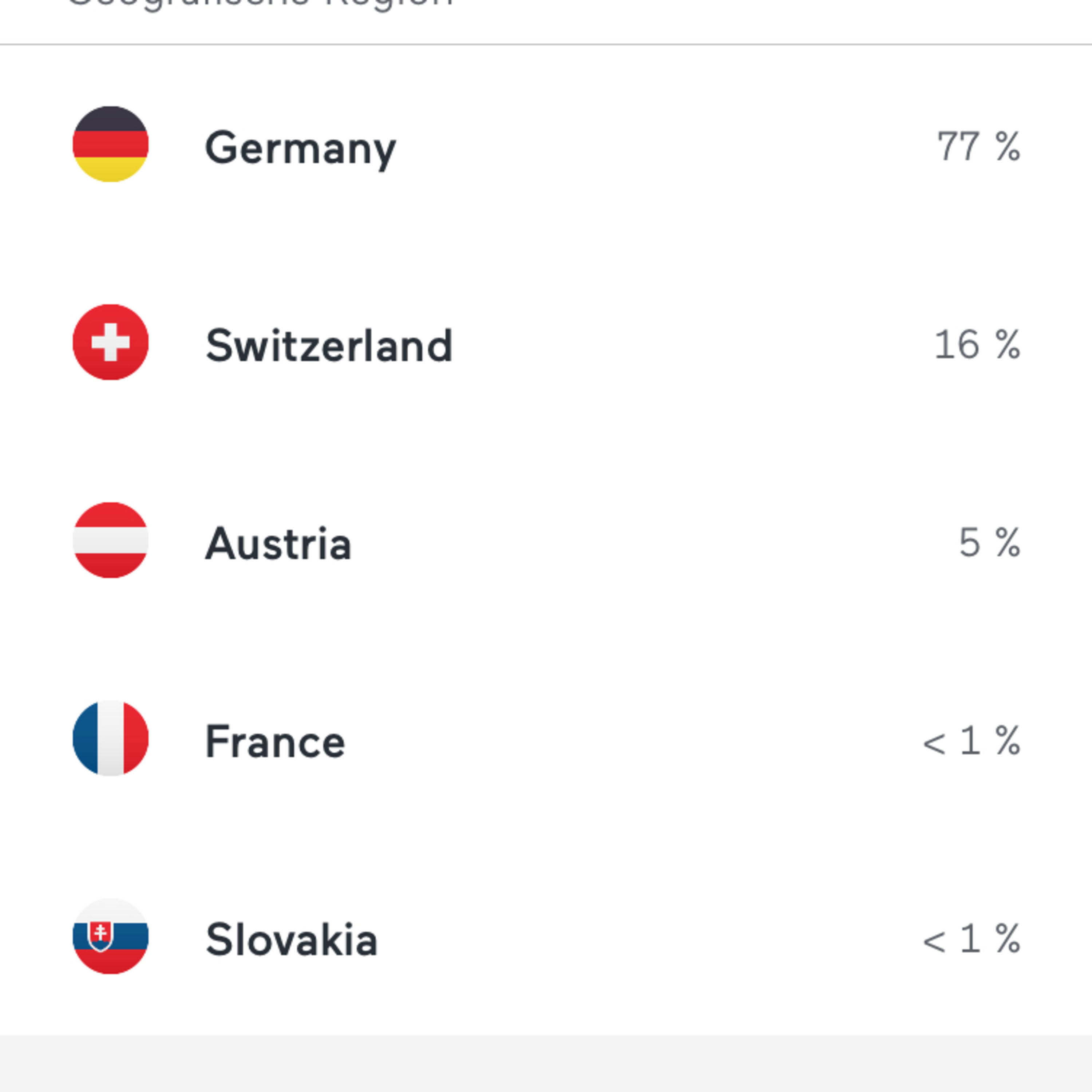Image resolution: width=1092 pixels, height=1092 pixels.
Task: Click the Slovakia flag icon
Action: coord(111,936)
